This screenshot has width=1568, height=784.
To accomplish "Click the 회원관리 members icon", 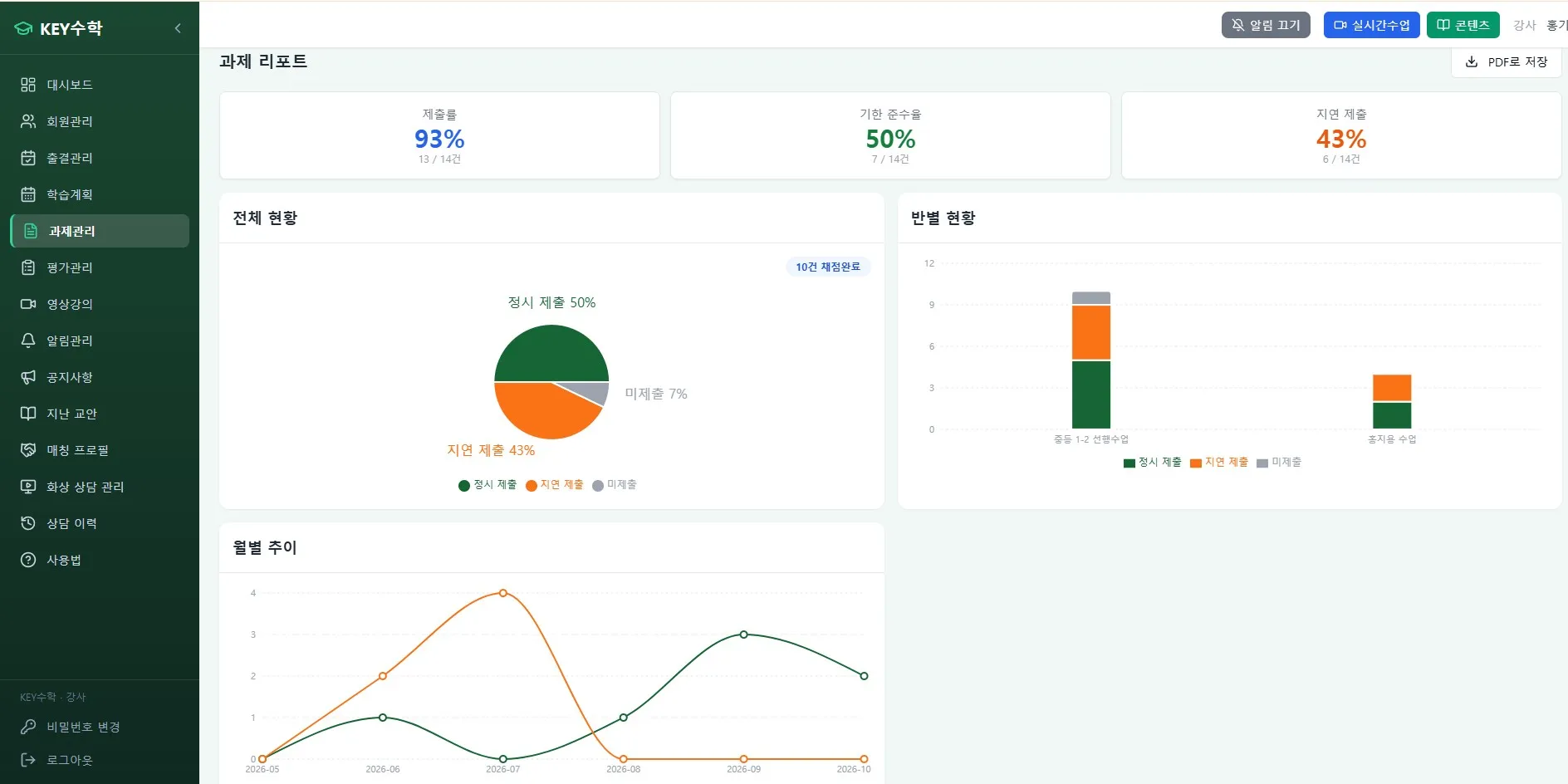I will pos(28,121).
